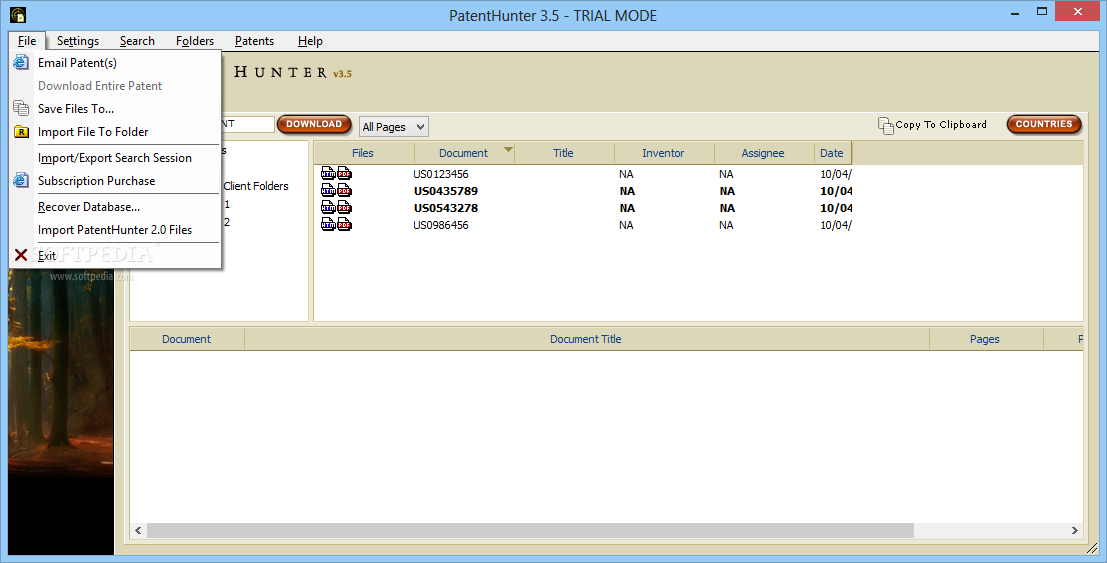Click the Document Title column header
This screenshot has height=563, width=1107.
[586, 339]
